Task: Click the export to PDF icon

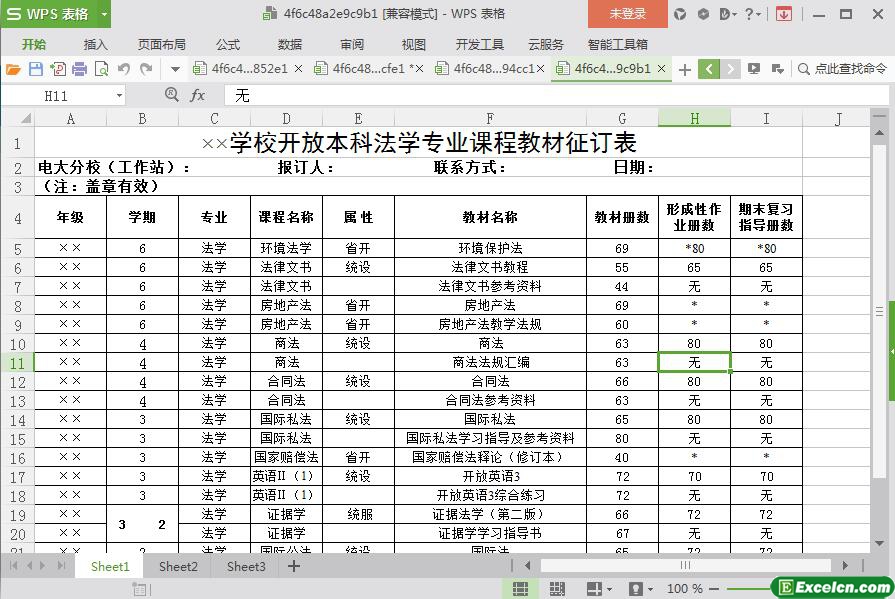Action: (58, 70)
